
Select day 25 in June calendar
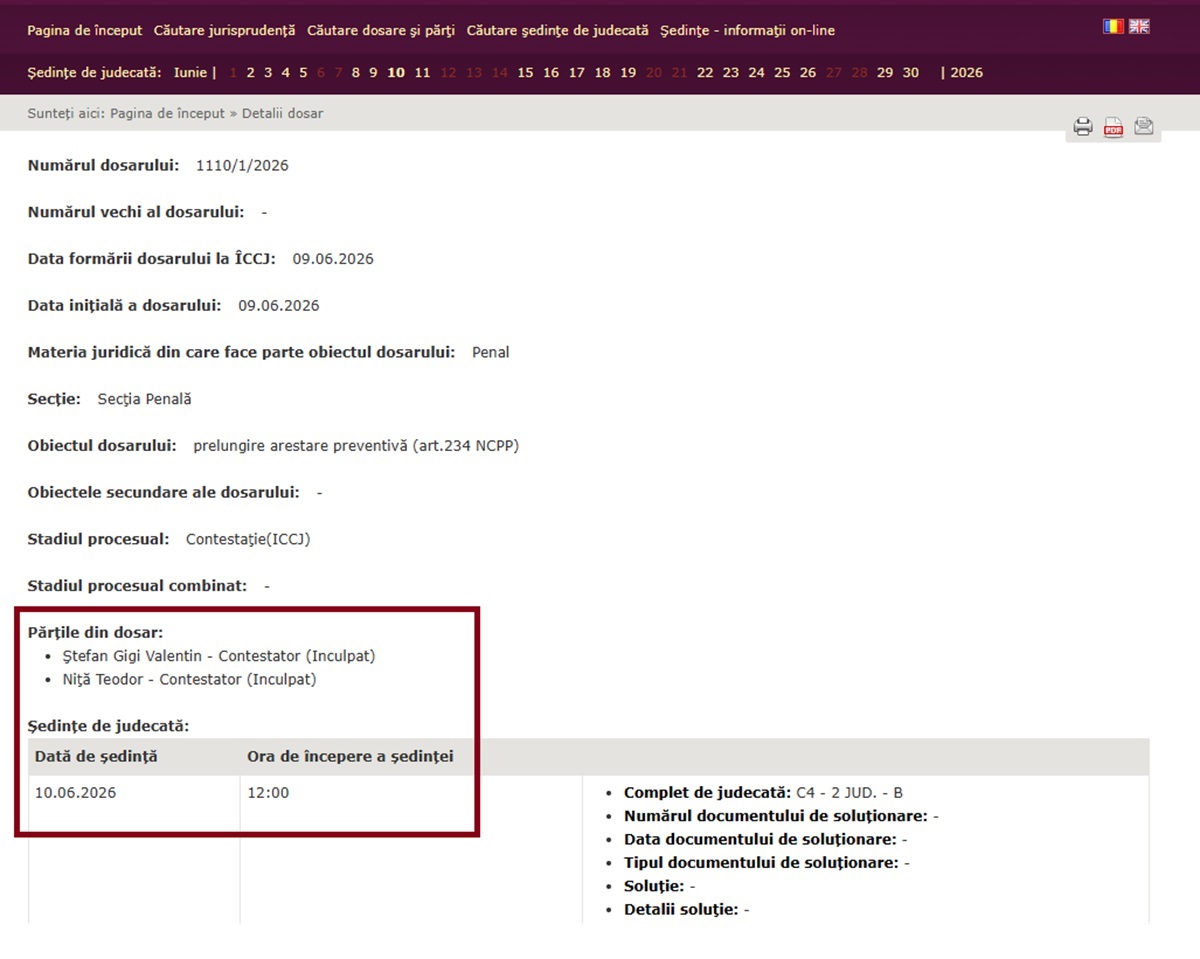click(782, 73)
